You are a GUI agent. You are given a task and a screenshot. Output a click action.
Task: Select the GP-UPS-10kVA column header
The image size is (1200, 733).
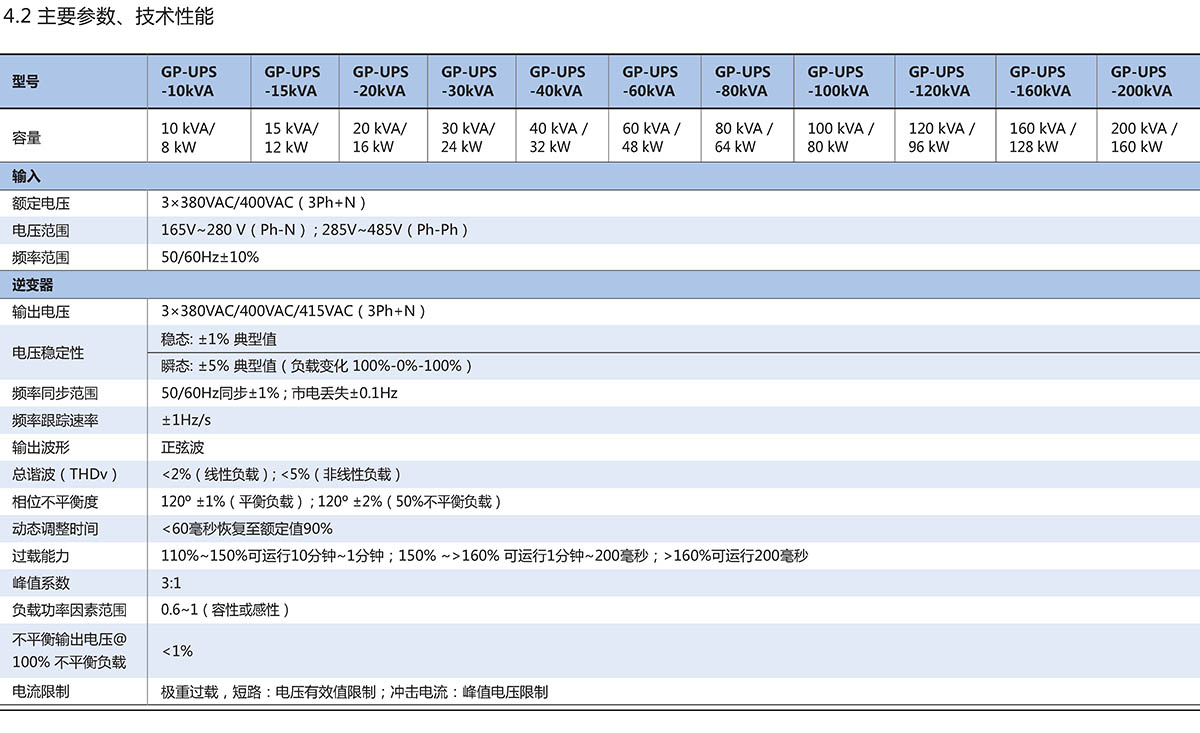coord(188,81)
